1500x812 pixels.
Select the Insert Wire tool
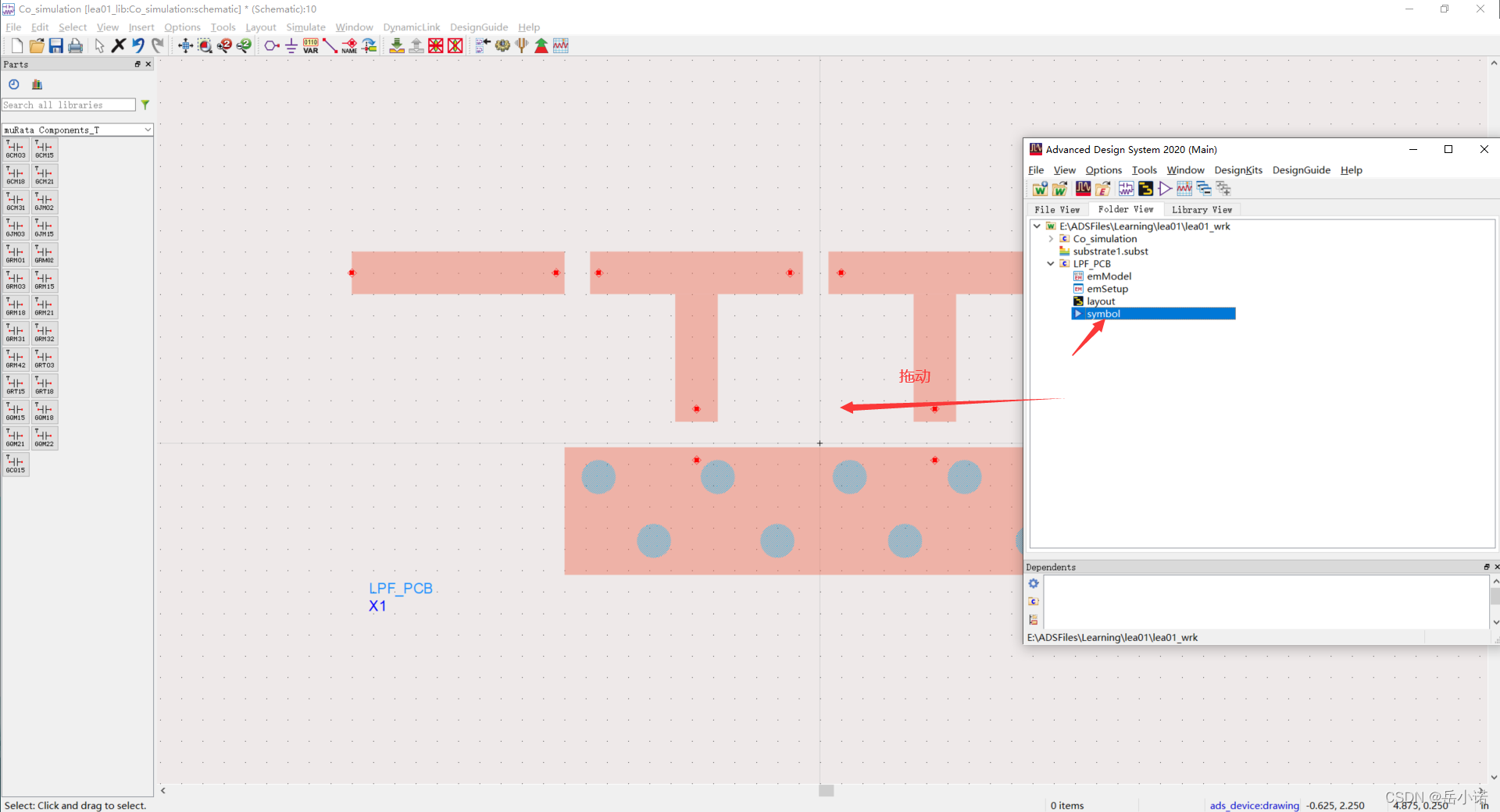click(x=330, y=46)
